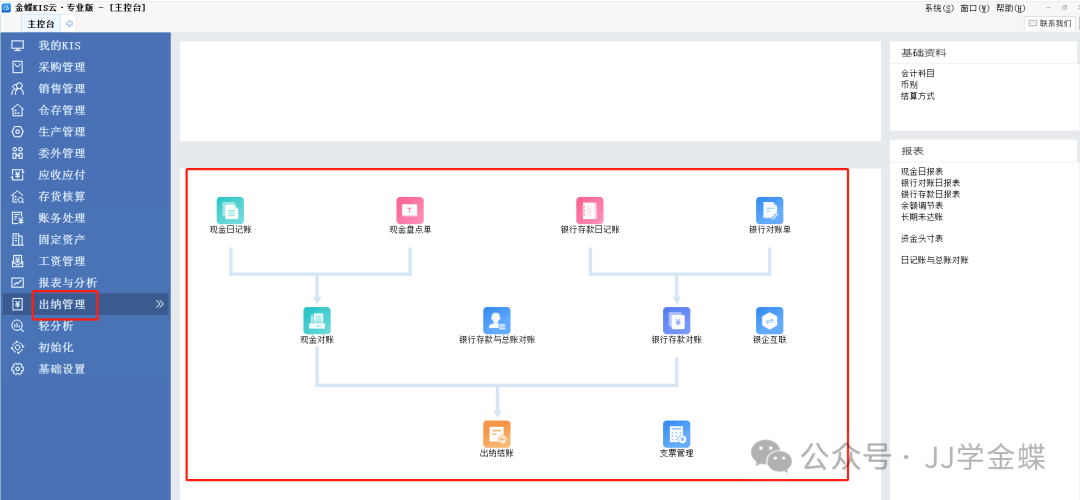Viewport: 1080px width, 500px height.
Task: Open the 现金日记账 module icon
Action: [x=230, y=210]
